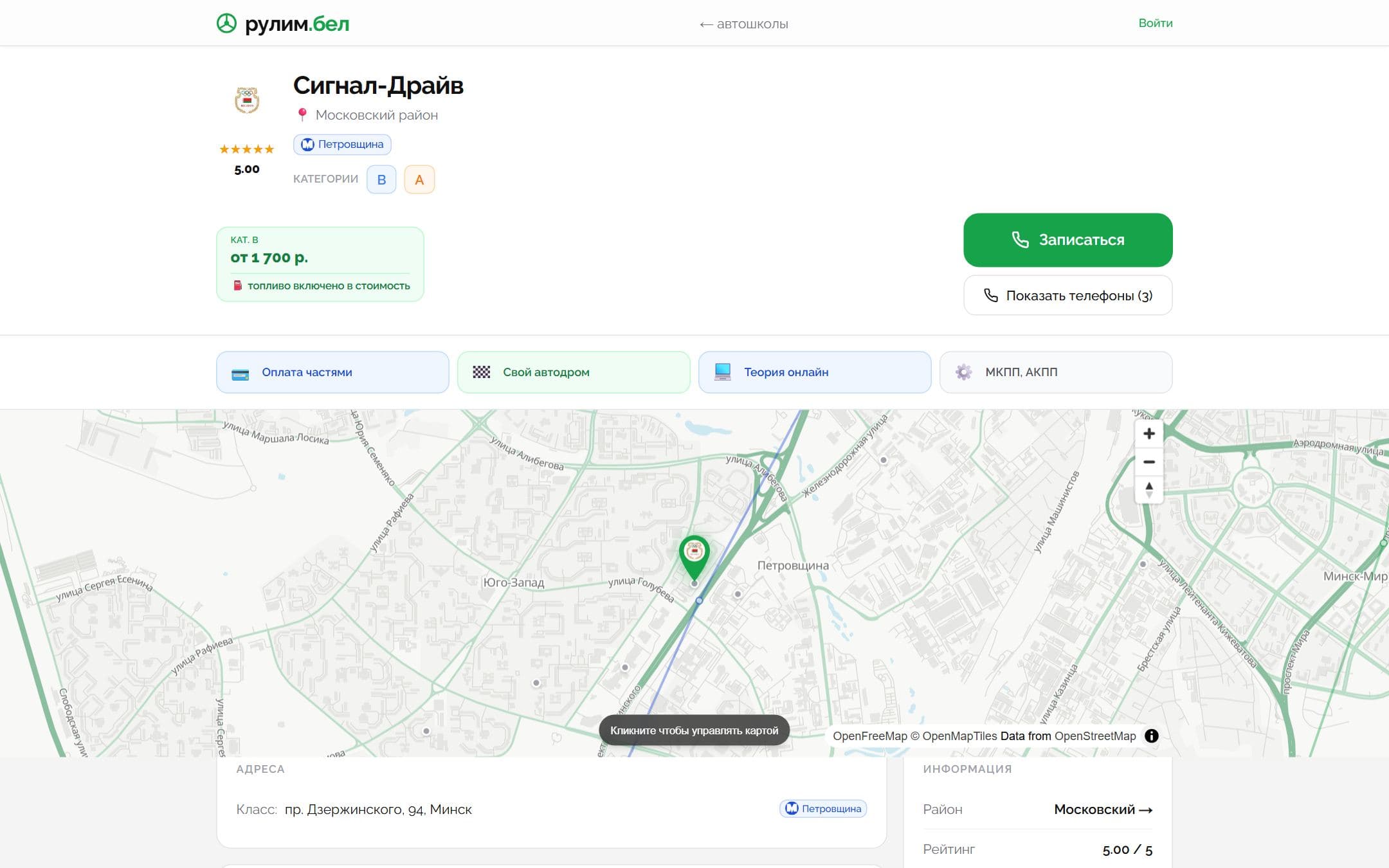The width and height of the screenshot is (1389, 868).
Task: Click the 5.00 score under the stars
Action: pos(247,170)
